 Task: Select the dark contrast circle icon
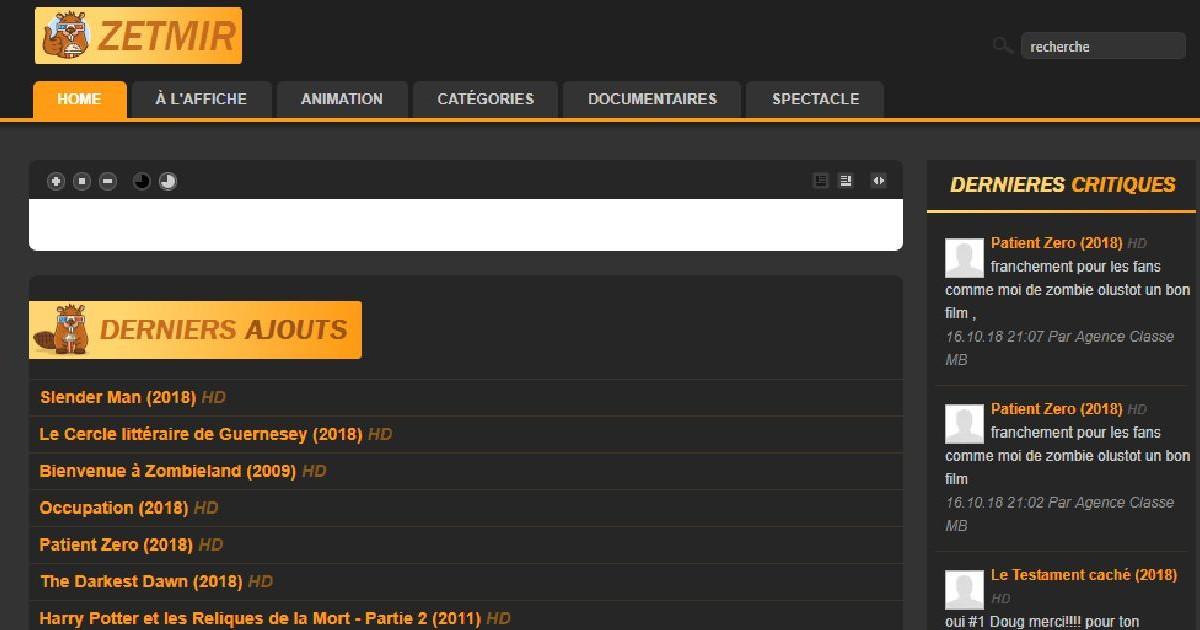142,181
